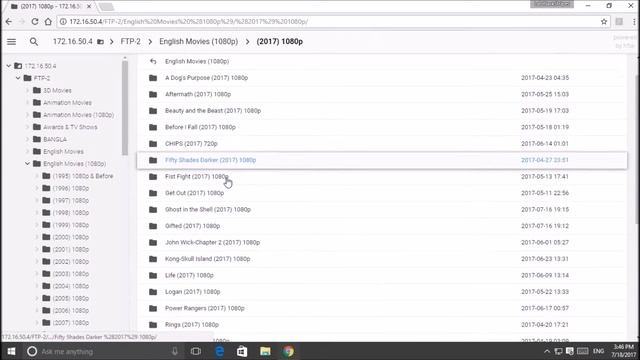Select Animation Movies (1080p) in sidebar
Screen dimensions: 640x360
coord(78,115)
